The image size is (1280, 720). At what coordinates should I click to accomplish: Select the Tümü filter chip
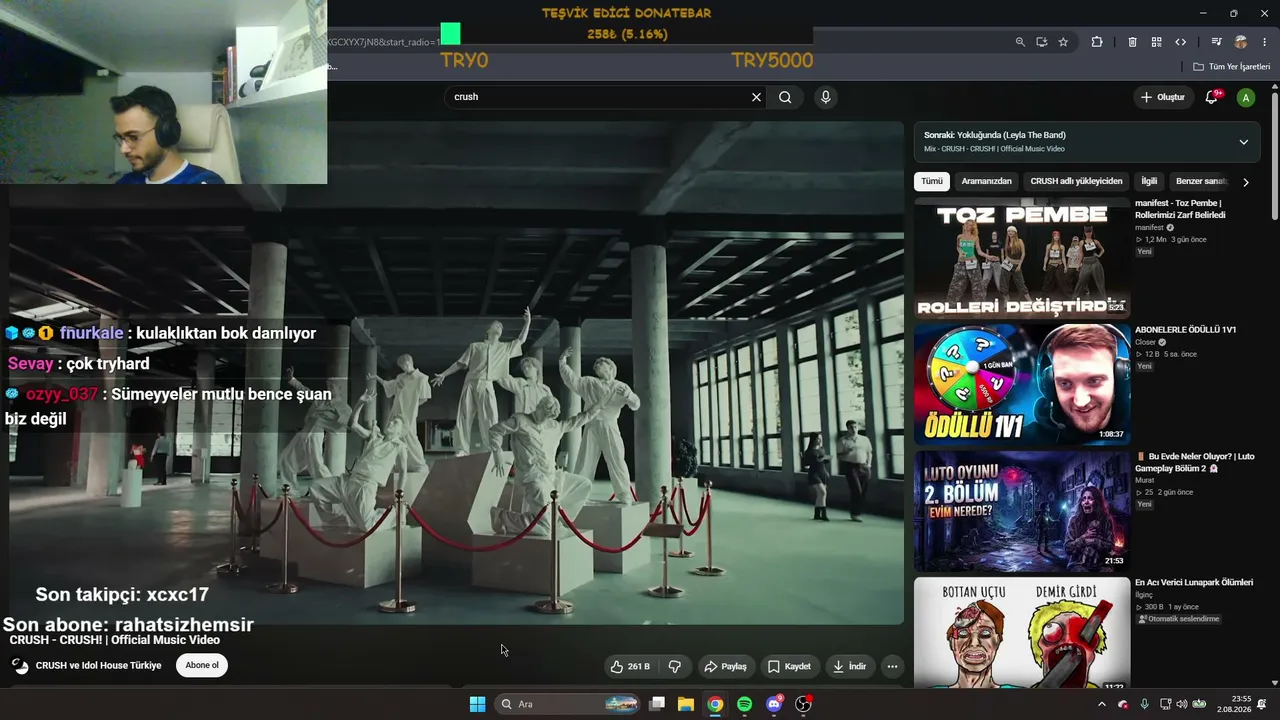click(x=932, y=181)
